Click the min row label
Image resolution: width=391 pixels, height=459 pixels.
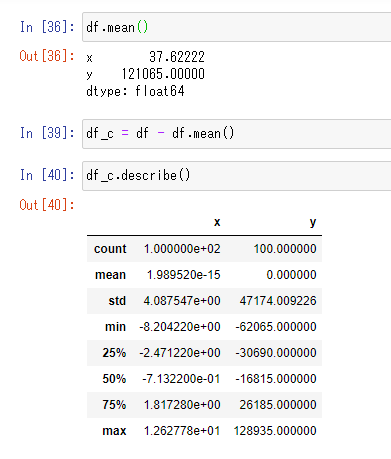tap(115, 327)
